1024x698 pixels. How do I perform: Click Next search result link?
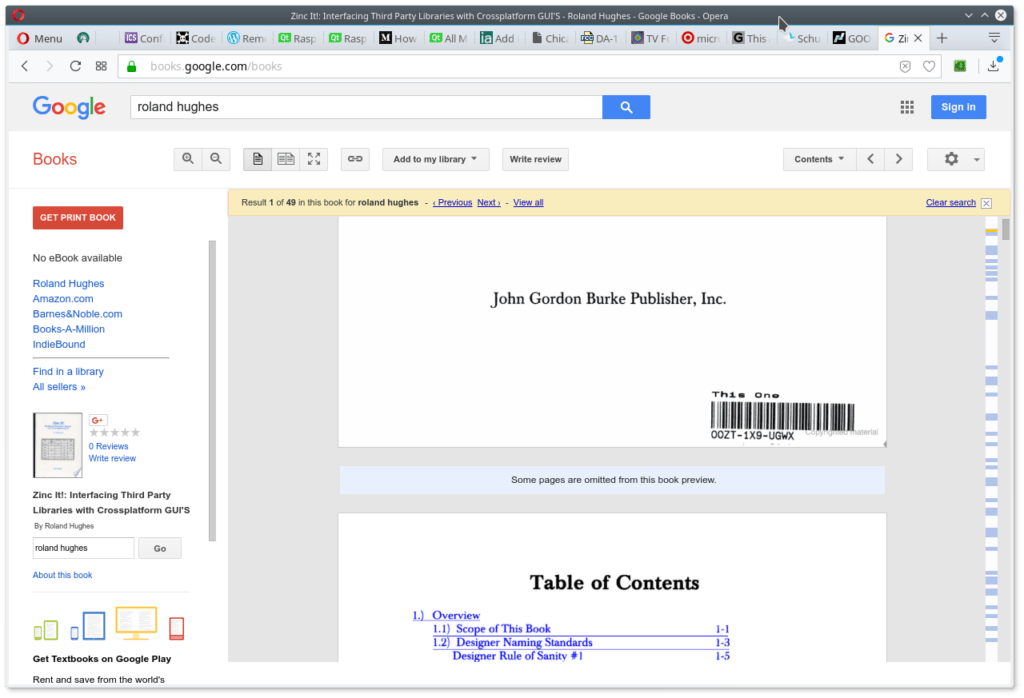488,202
